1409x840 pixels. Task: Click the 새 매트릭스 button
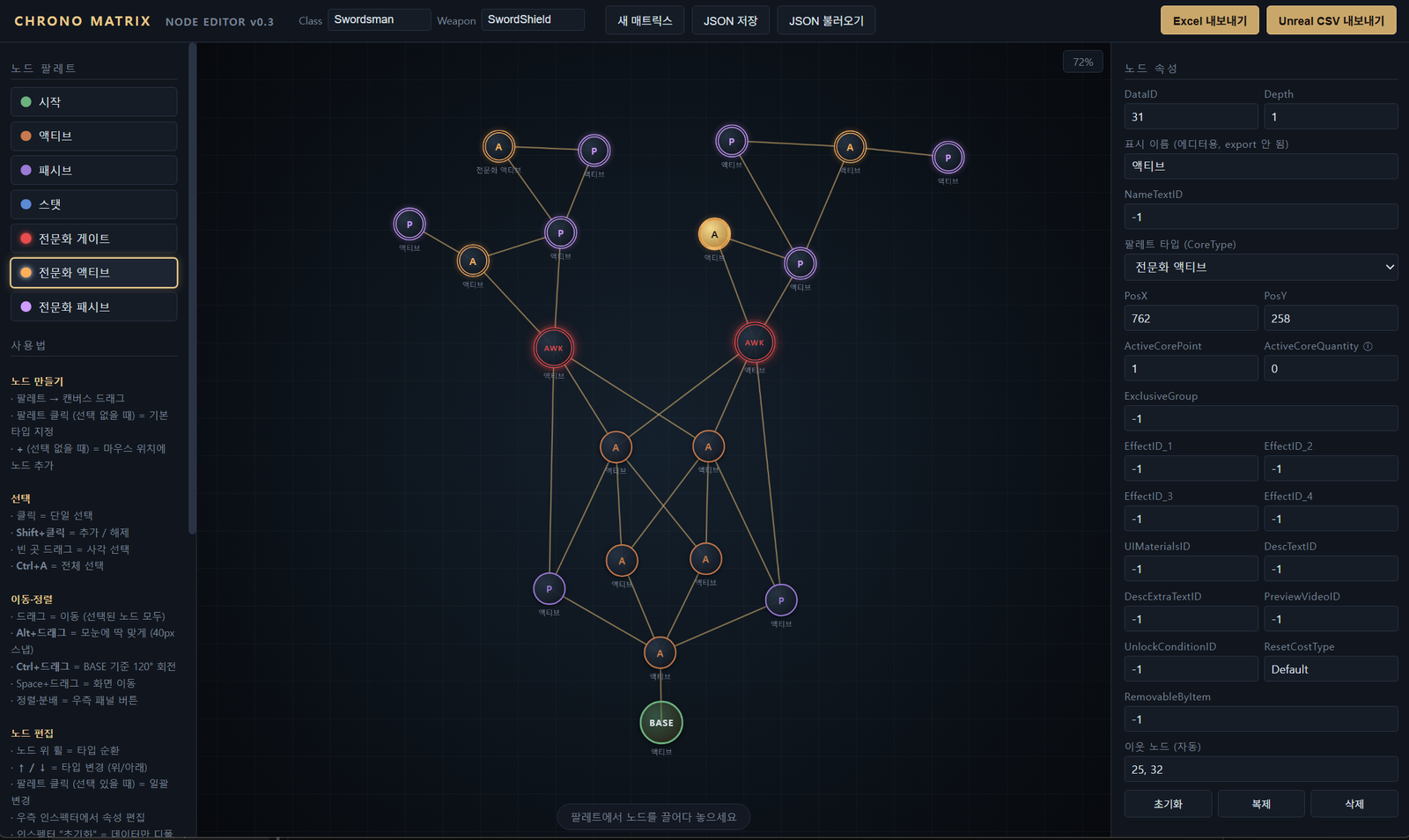coord(645,20)
